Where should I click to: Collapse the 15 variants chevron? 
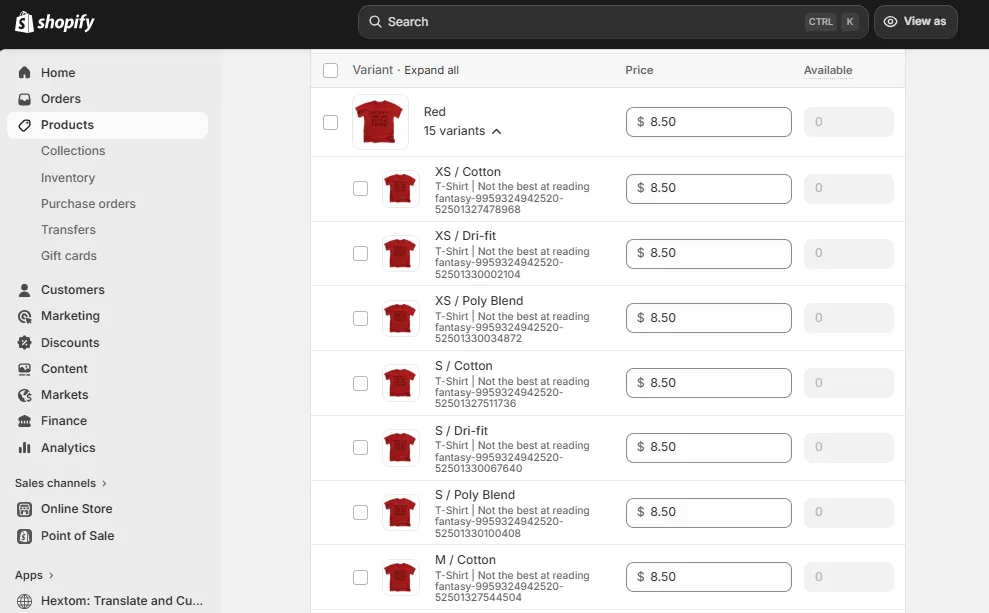coord(496,131)
